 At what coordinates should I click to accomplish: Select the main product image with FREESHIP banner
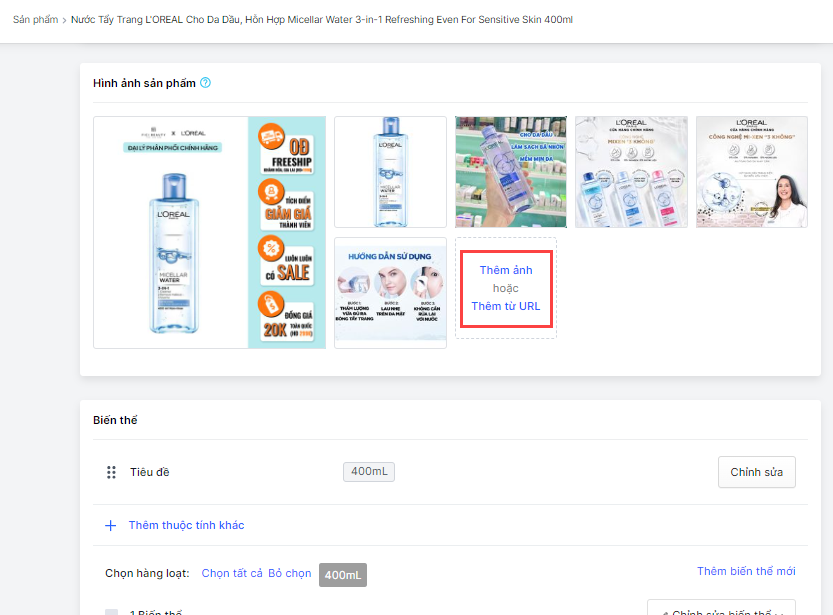[209, 233]
